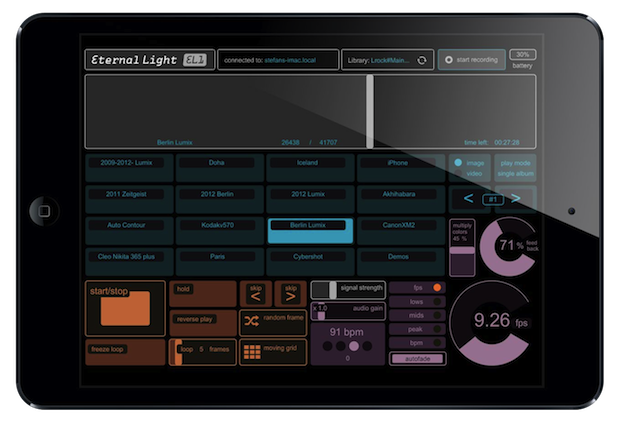Go to previous page with left chevron
This screenshot has width=620, height=438.
point(469,198)
